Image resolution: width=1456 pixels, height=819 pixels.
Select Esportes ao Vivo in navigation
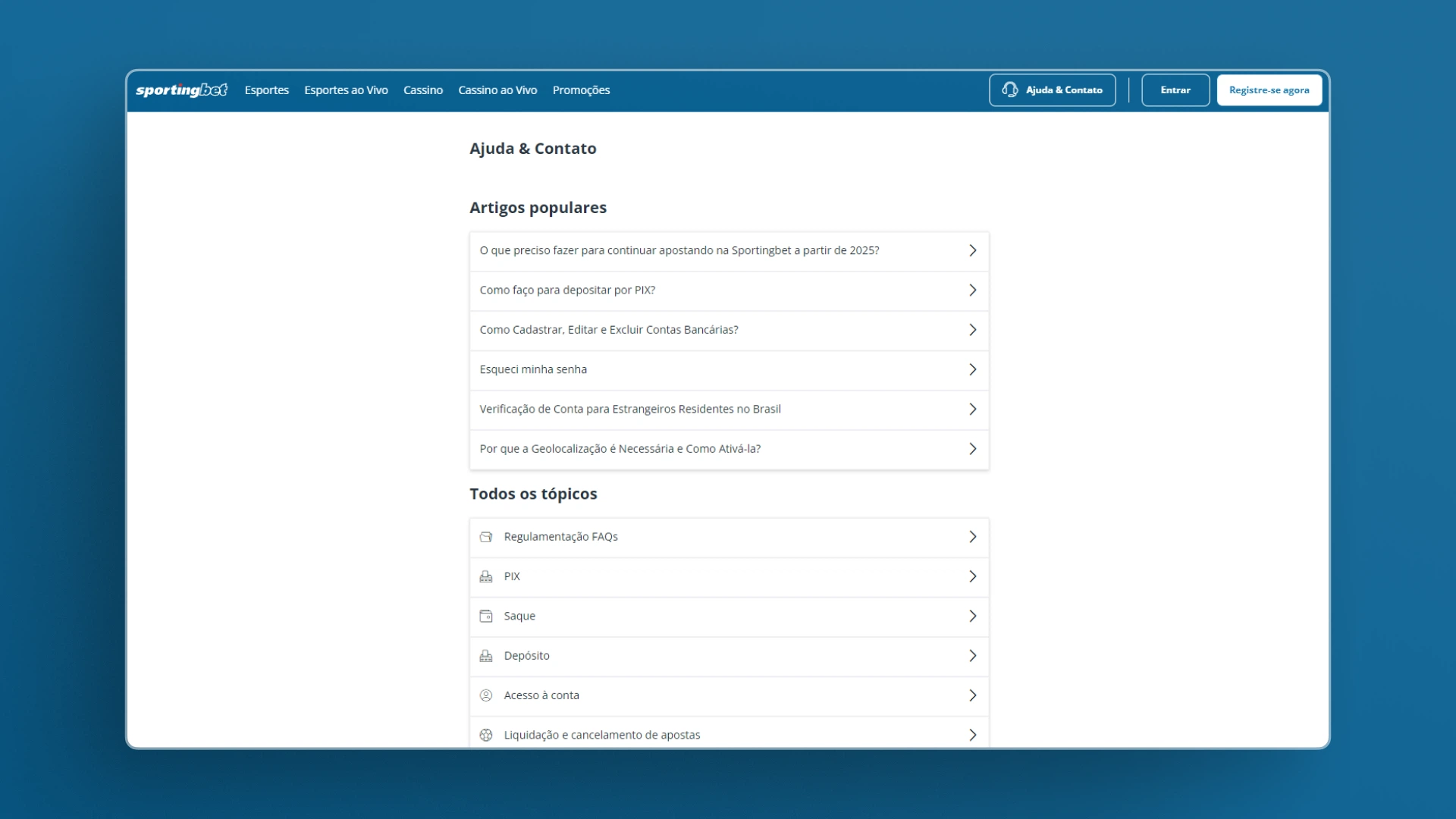pyautogui.click(x=346, y=90)
